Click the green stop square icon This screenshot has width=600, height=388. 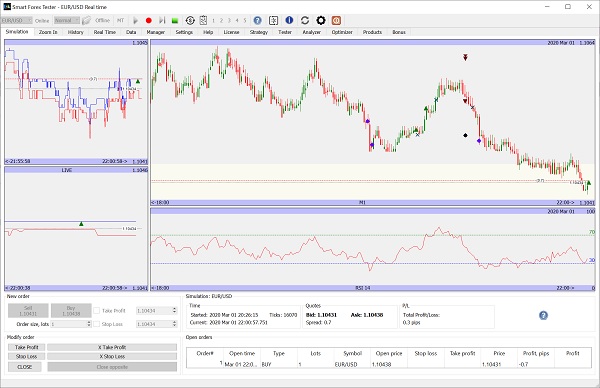(175, 21)
